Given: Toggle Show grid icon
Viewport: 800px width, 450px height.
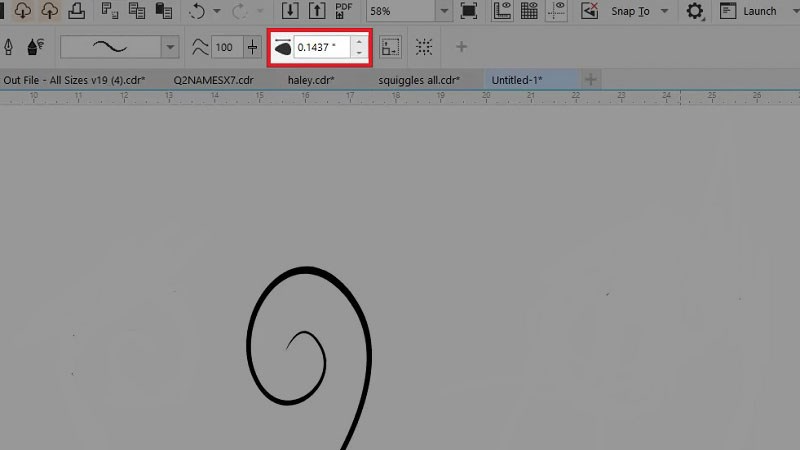Looking at the screenshot, I should pos(529,11).
